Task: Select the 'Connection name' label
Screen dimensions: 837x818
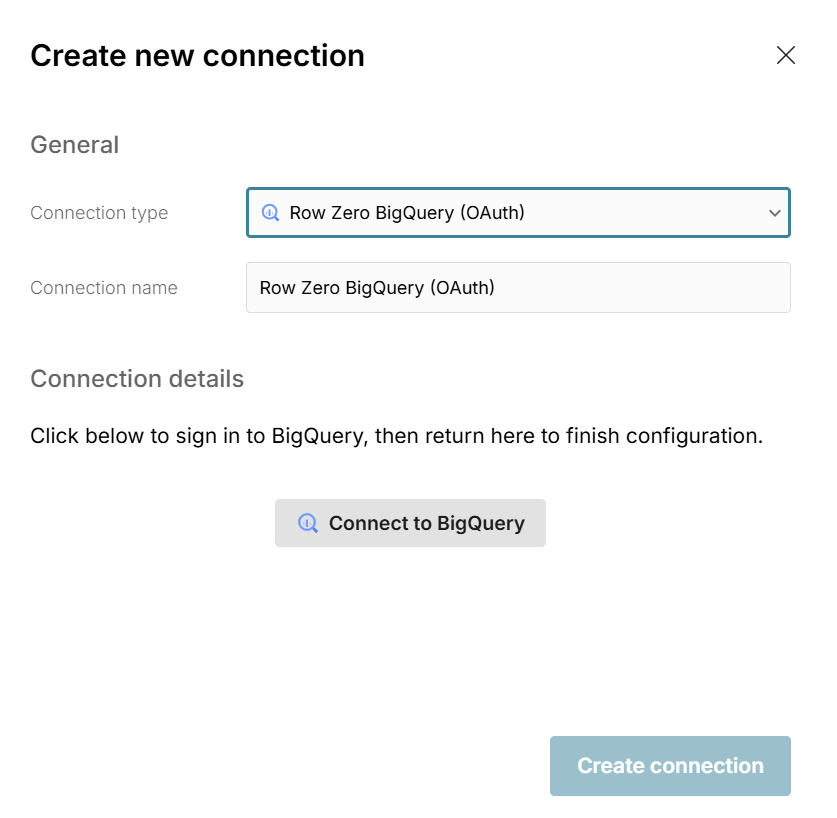Action: coord(103,287)
